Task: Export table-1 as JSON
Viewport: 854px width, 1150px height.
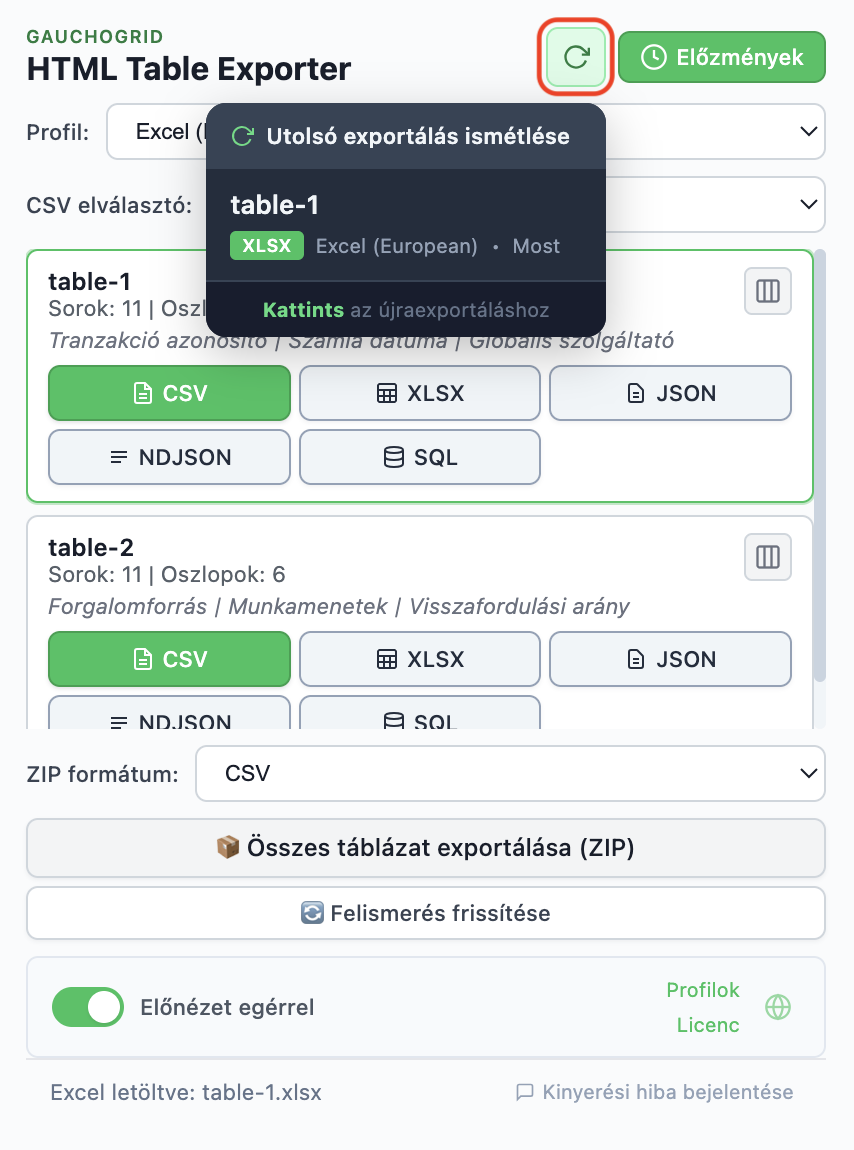Action: [670, 393]
